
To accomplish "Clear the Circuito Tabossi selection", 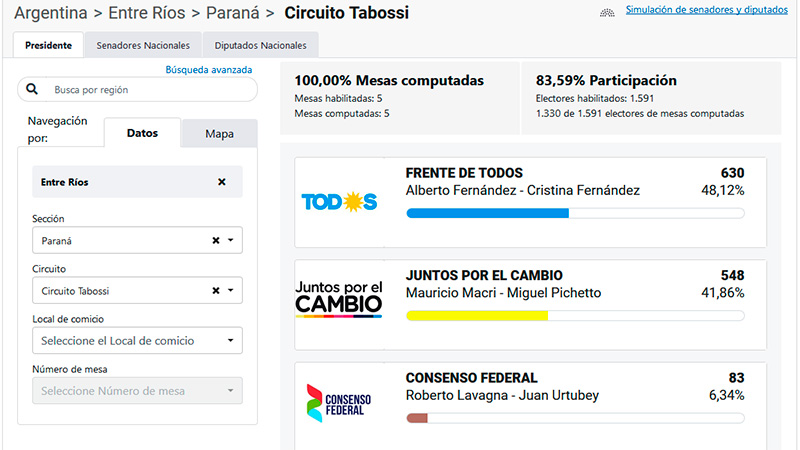I will click(216, 290).
